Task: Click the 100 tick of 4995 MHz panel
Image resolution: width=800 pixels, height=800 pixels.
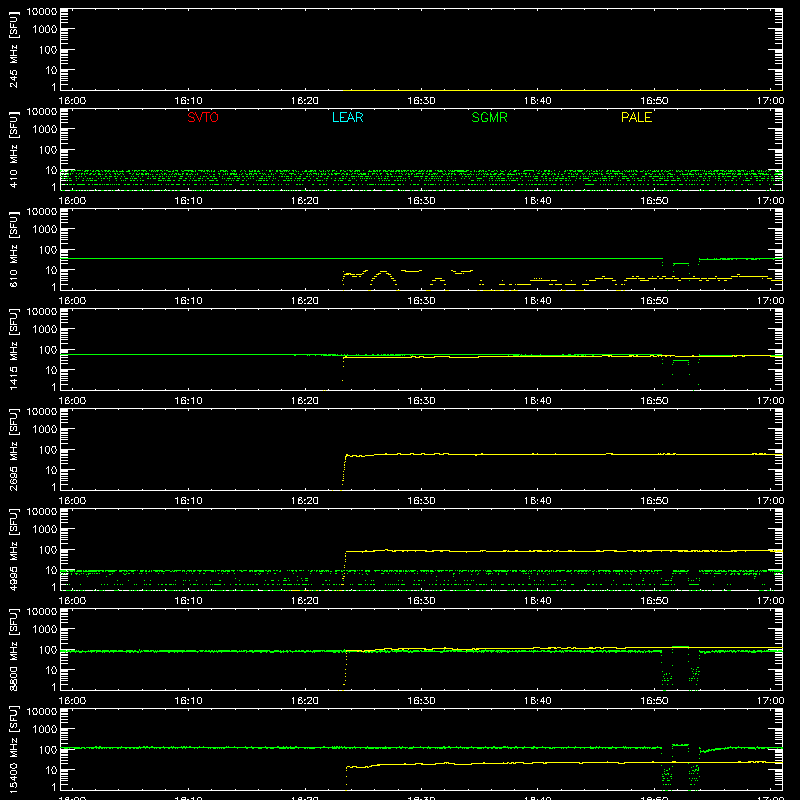Action: (x=48, y=549)
